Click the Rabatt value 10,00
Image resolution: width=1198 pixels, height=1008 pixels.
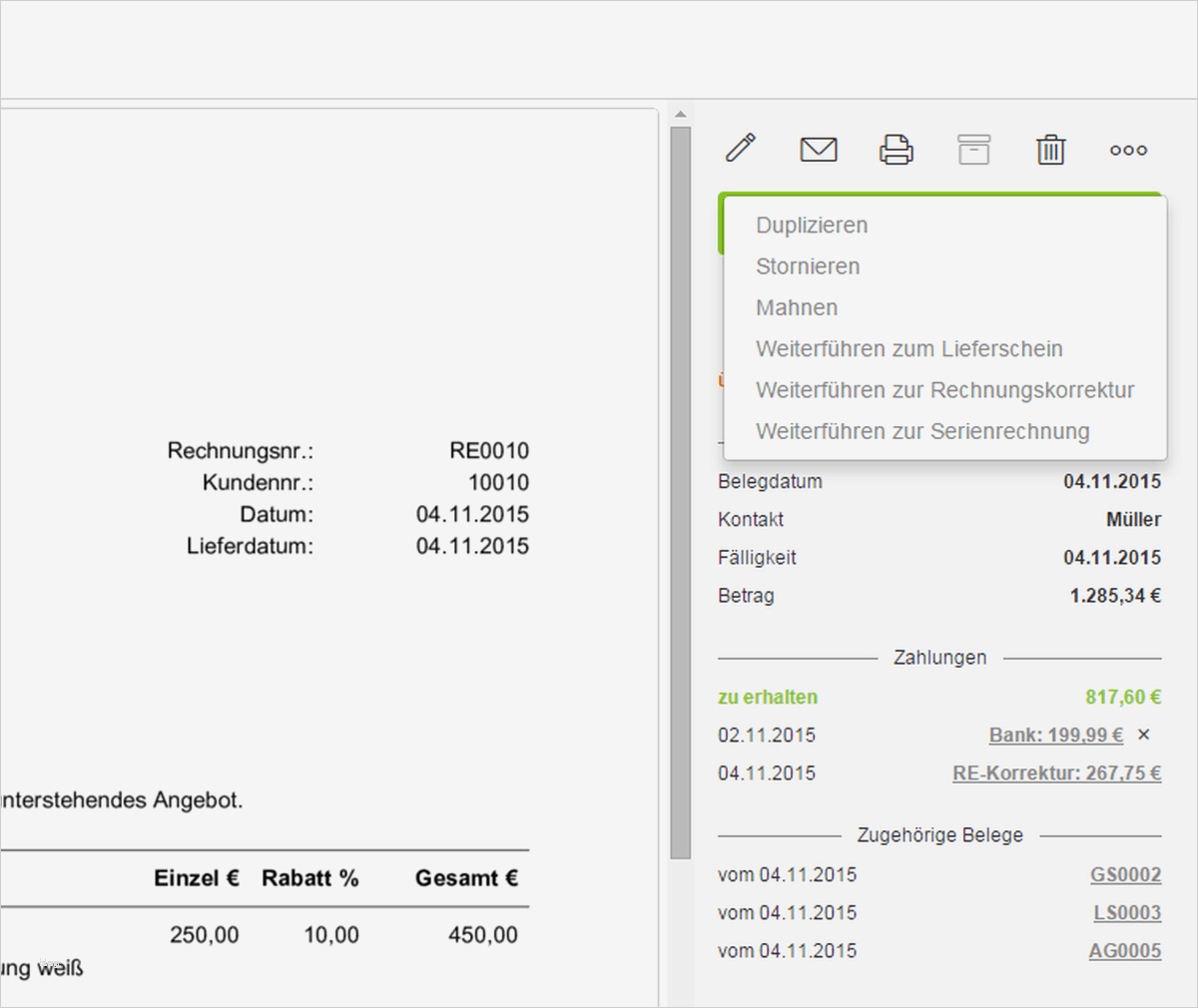click(331, 935)
